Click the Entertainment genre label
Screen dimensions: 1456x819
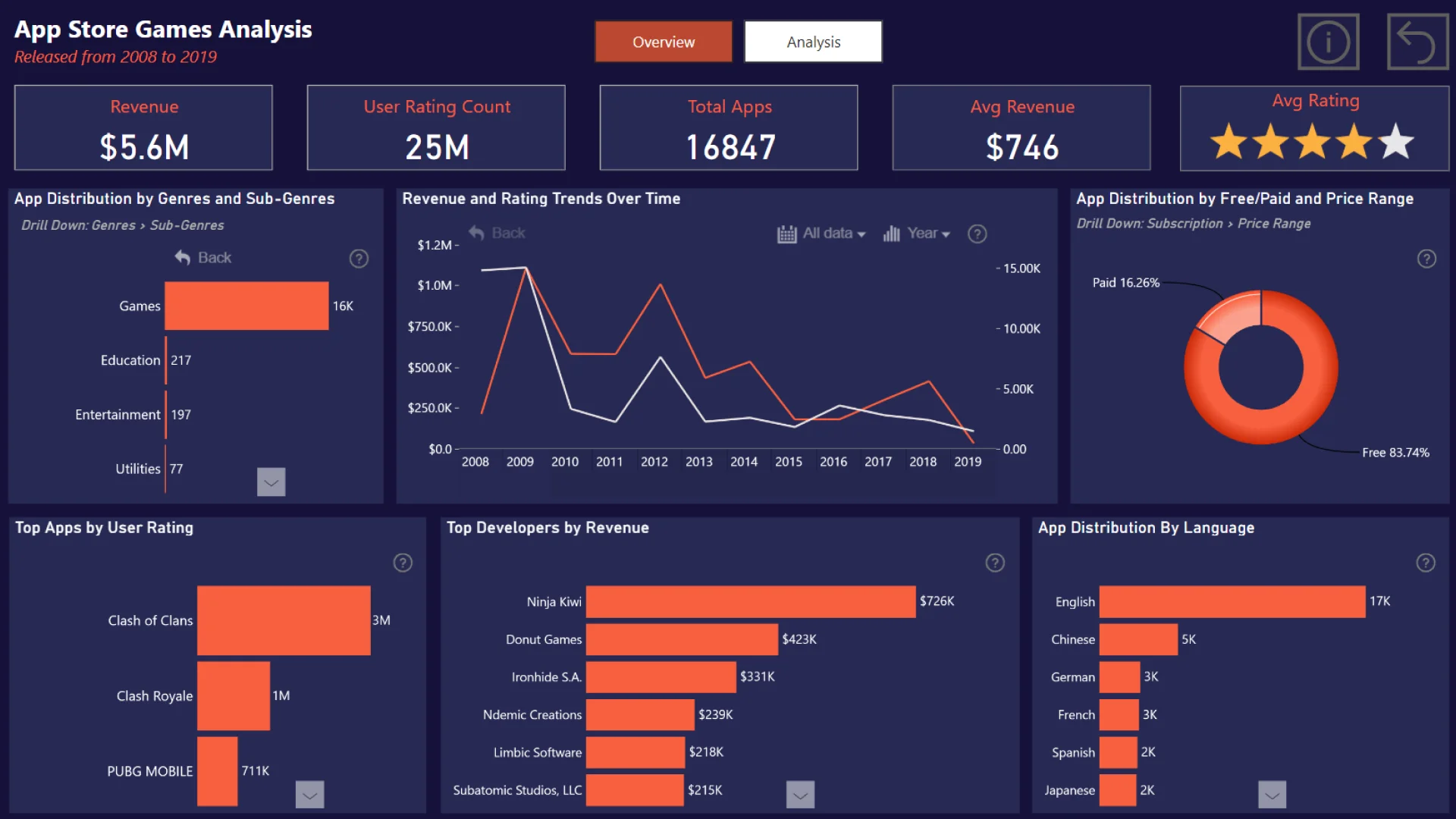coord(118,415)
